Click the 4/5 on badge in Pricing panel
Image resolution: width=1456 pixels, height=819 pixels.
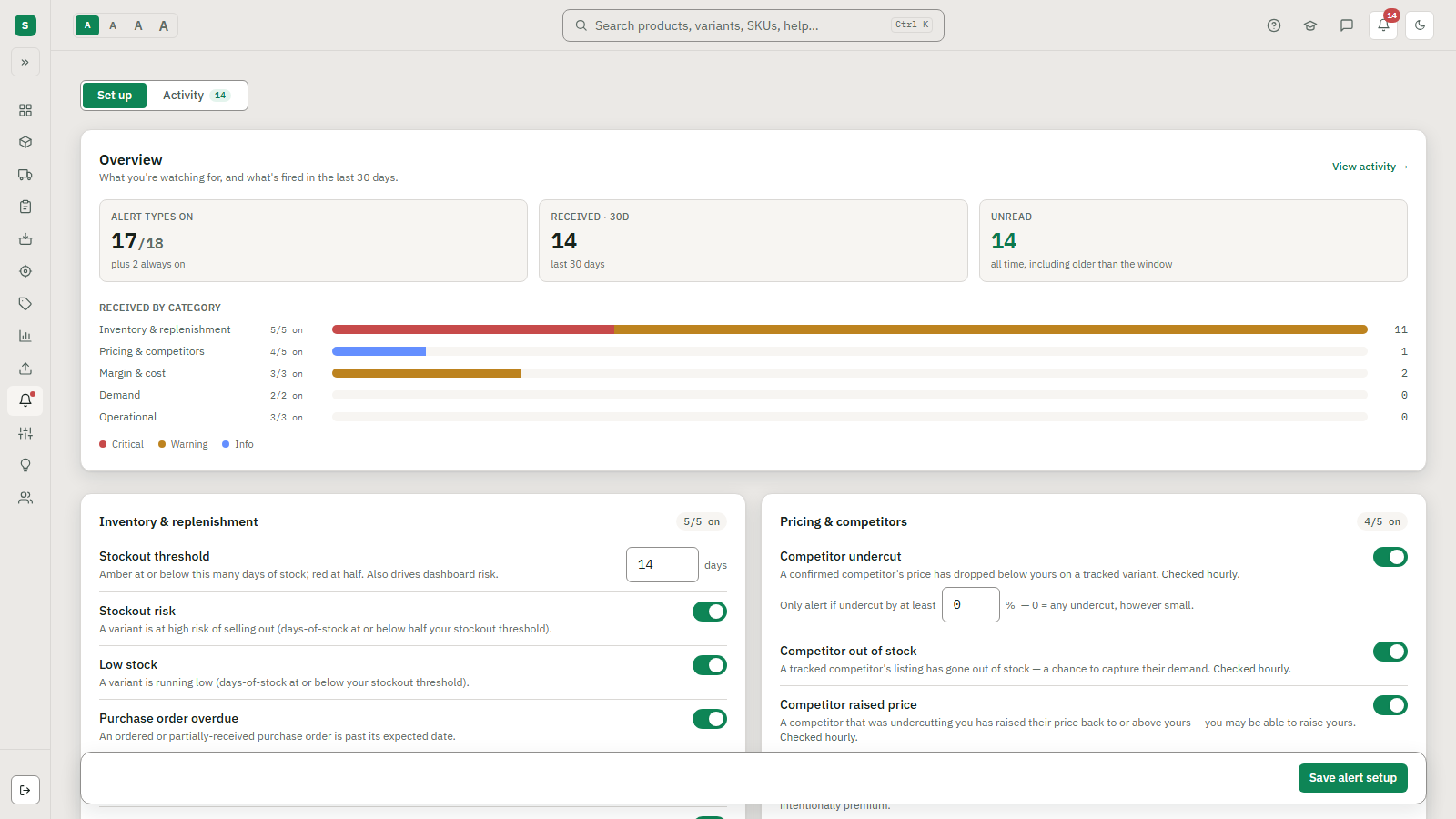point(1382,521)
